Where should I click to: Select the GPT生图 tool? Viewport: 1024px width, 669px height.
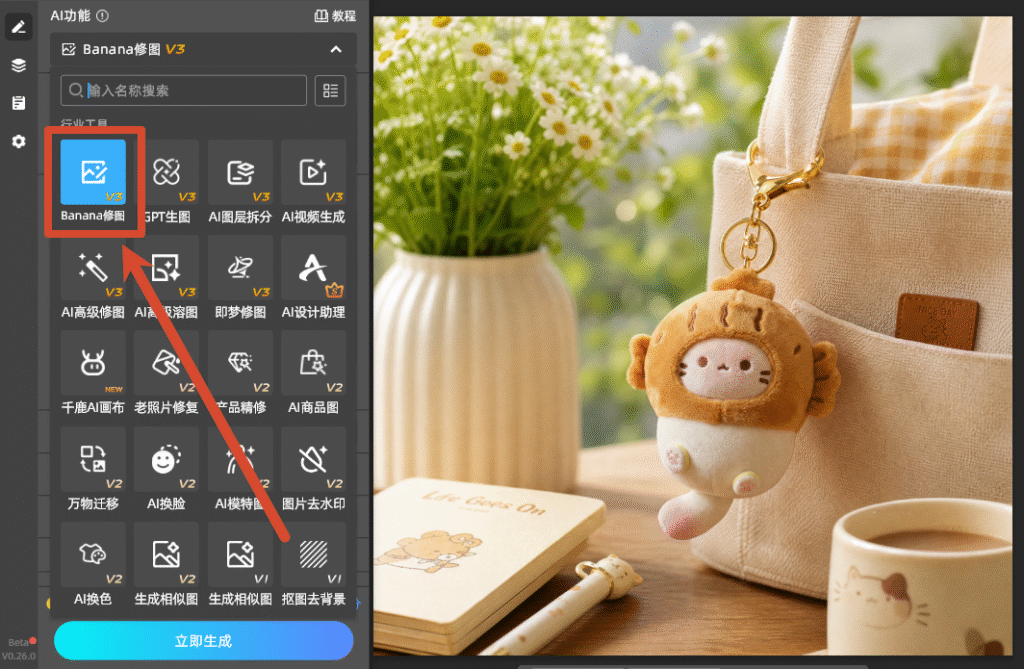tap(167, 182)
